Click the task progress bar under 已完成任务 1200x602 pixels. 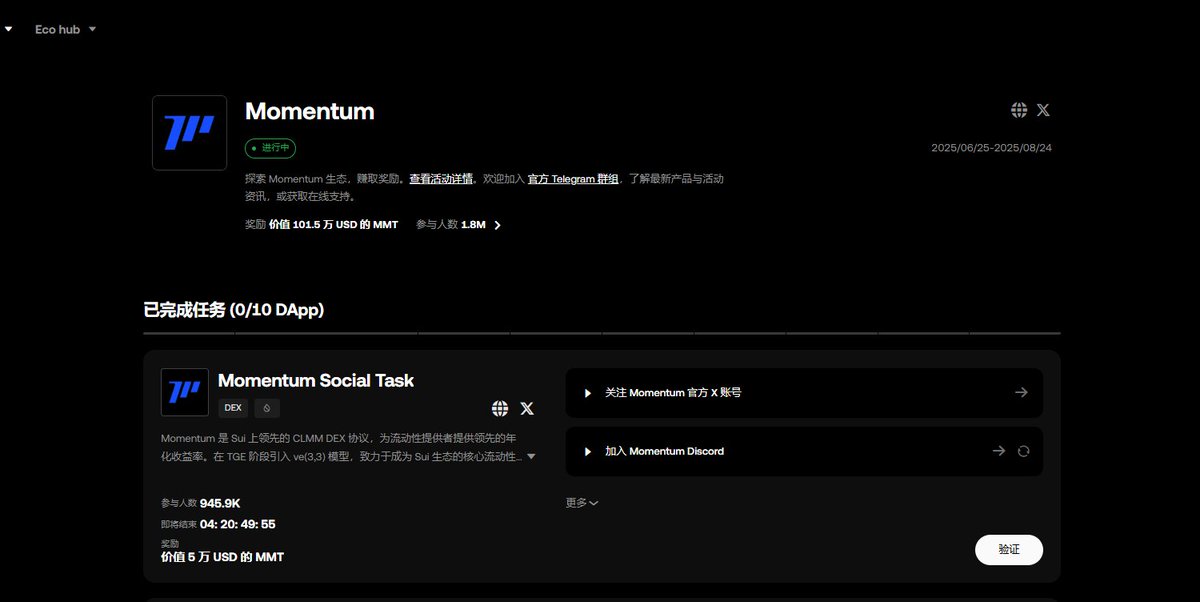602,333
